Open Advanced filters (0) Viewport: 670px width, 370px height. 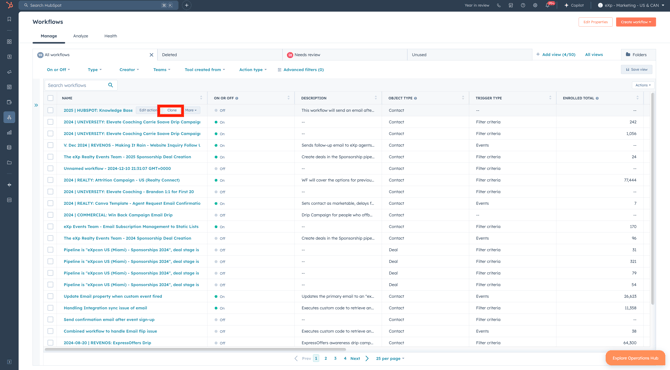click(x=301, y=70)
